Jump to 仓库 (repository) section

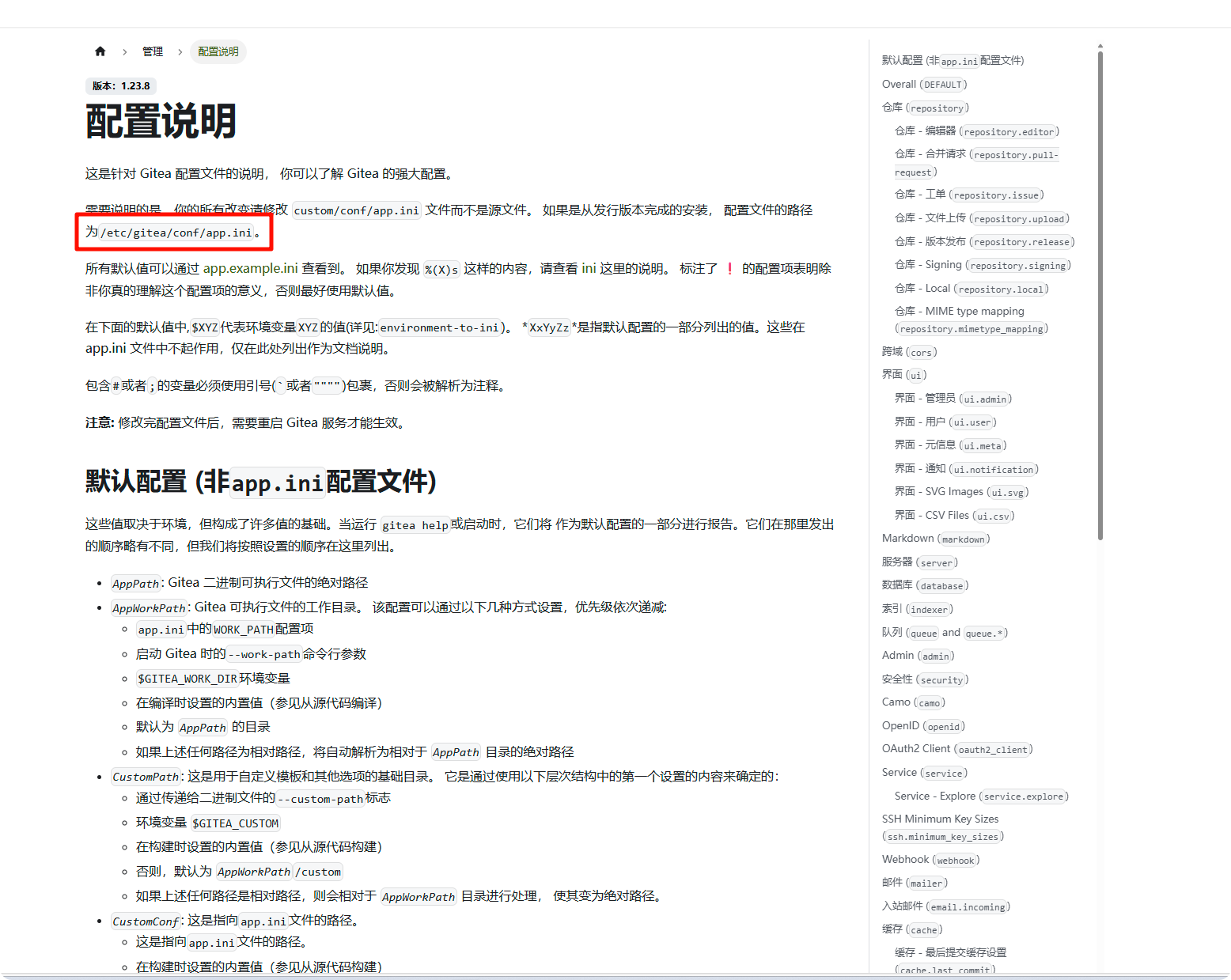click(x=925, y=108)
